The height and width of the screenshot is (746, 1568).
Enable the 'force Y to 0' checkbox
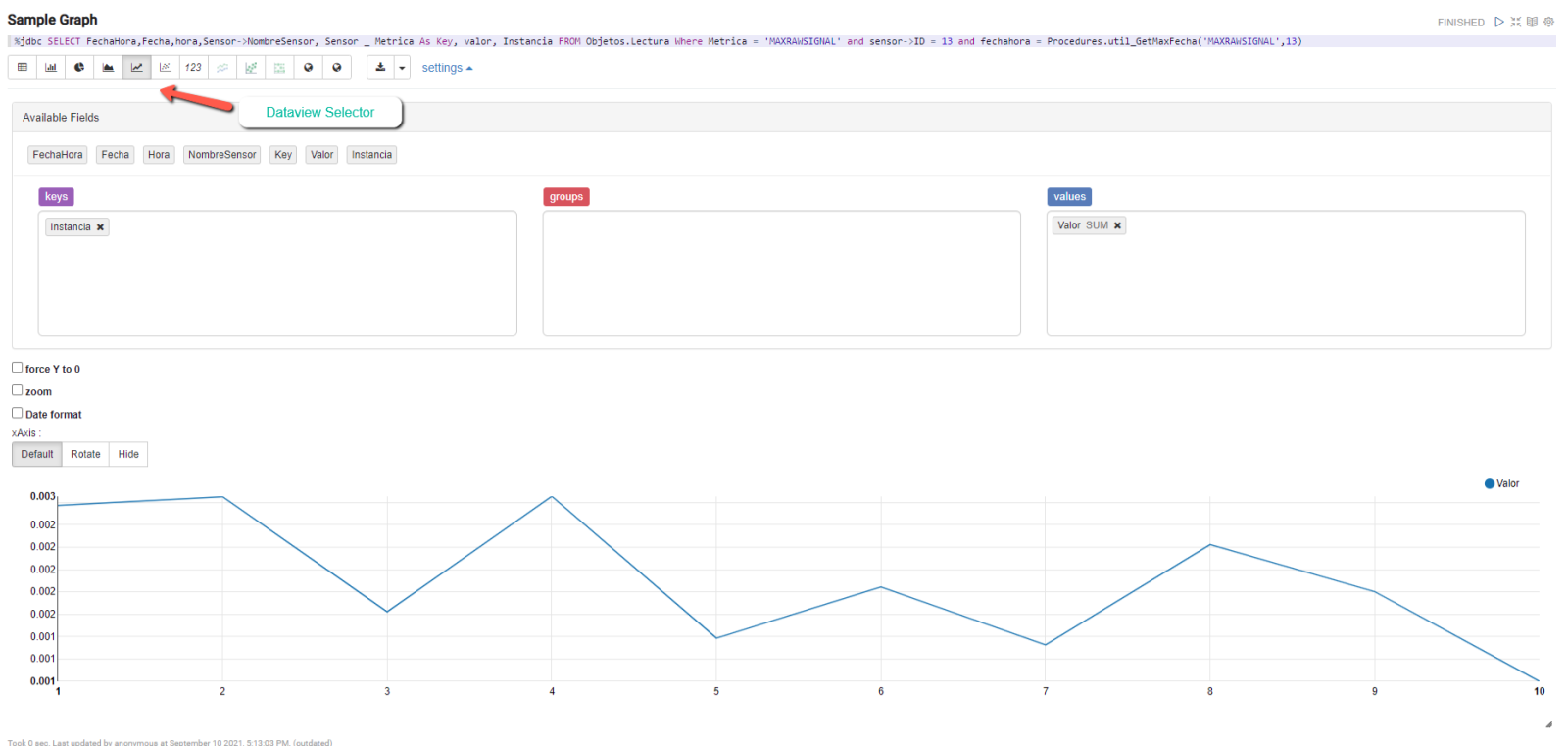pos(18,368)
